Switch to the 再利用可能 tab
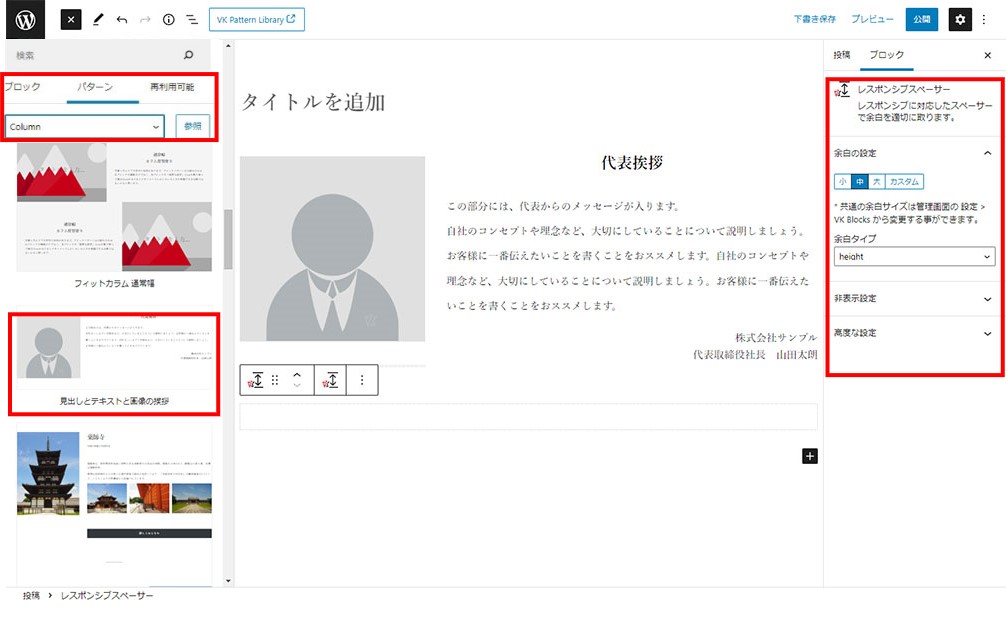The width and height of the screenshot is (1006, 624). point(172,88)
